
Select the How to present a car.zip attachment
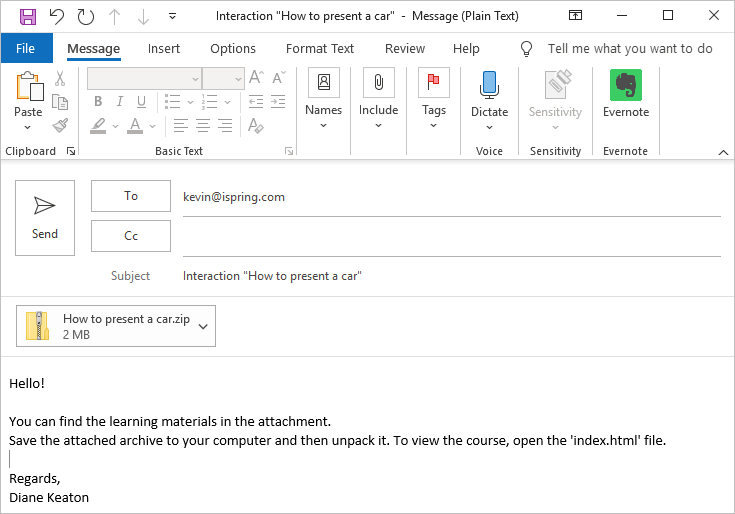[116, 326]
